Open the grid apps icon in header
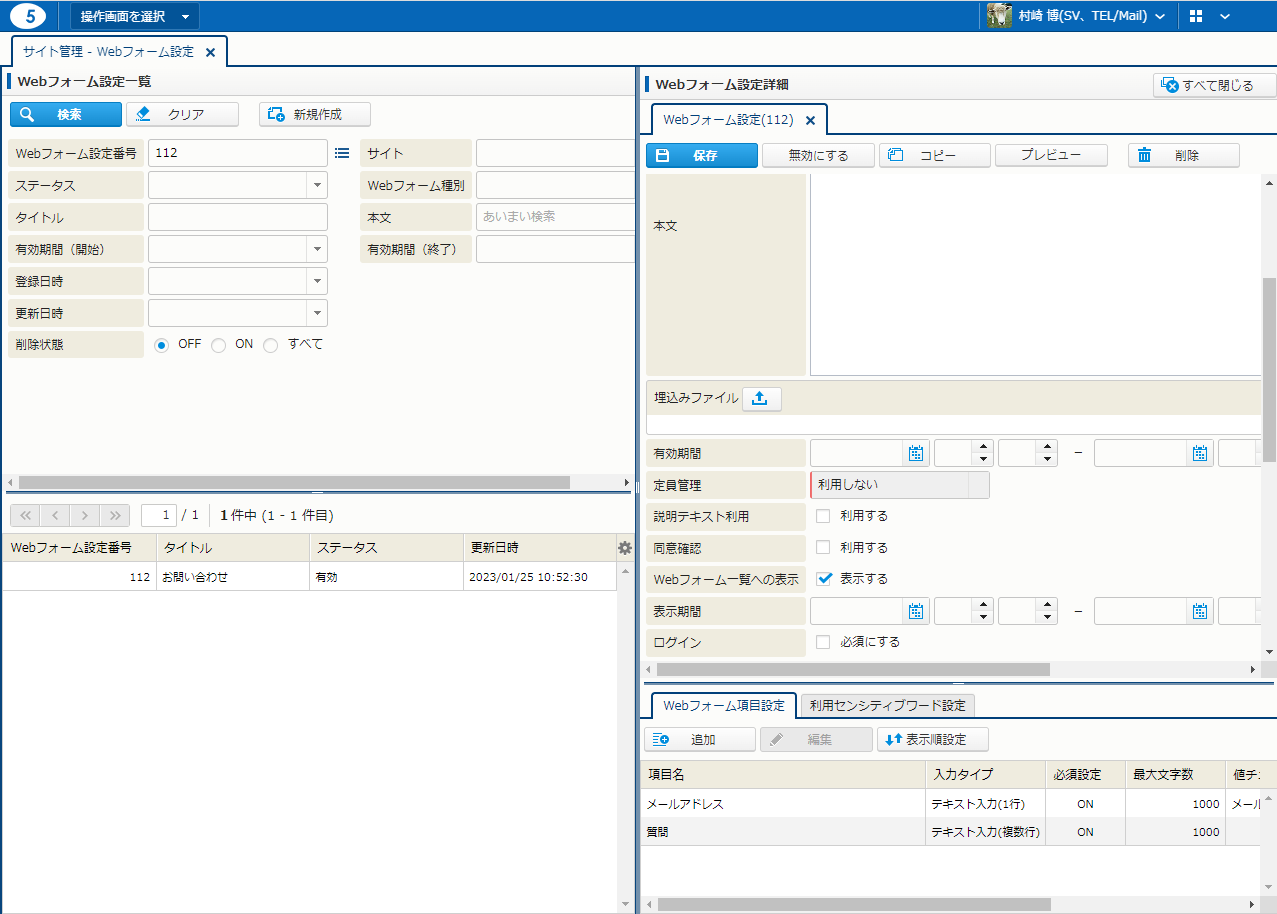 click(1196, 16)
